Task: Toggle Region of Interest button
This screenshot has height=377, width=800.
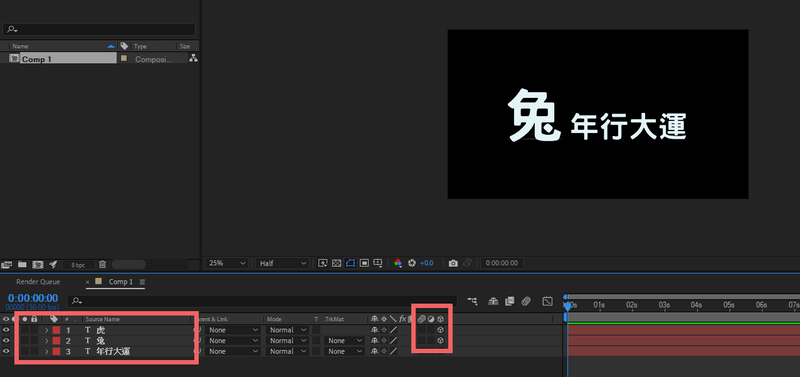Action: (364, 263)
